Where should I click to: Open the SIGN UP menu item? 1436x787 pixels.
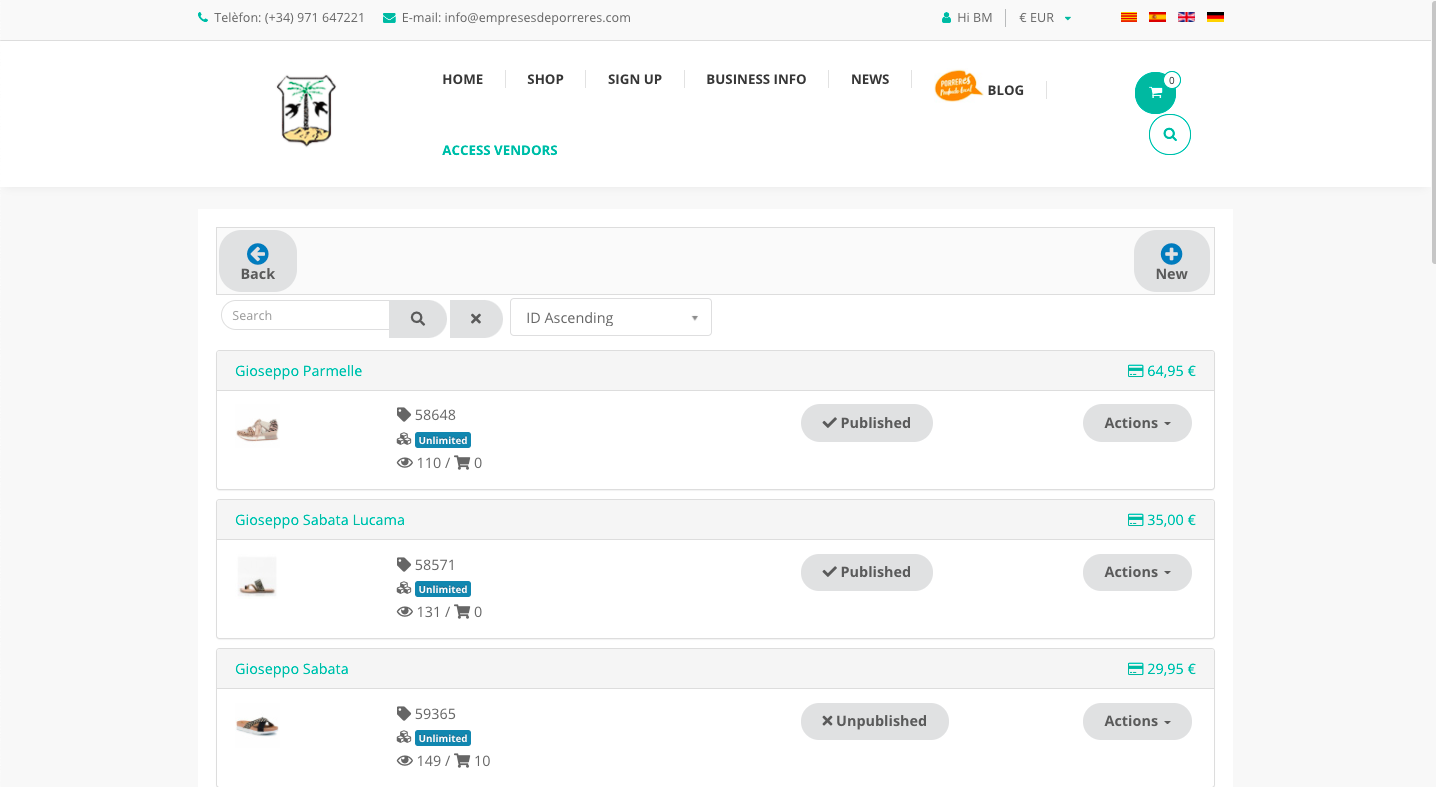click(x=635, y=79)
